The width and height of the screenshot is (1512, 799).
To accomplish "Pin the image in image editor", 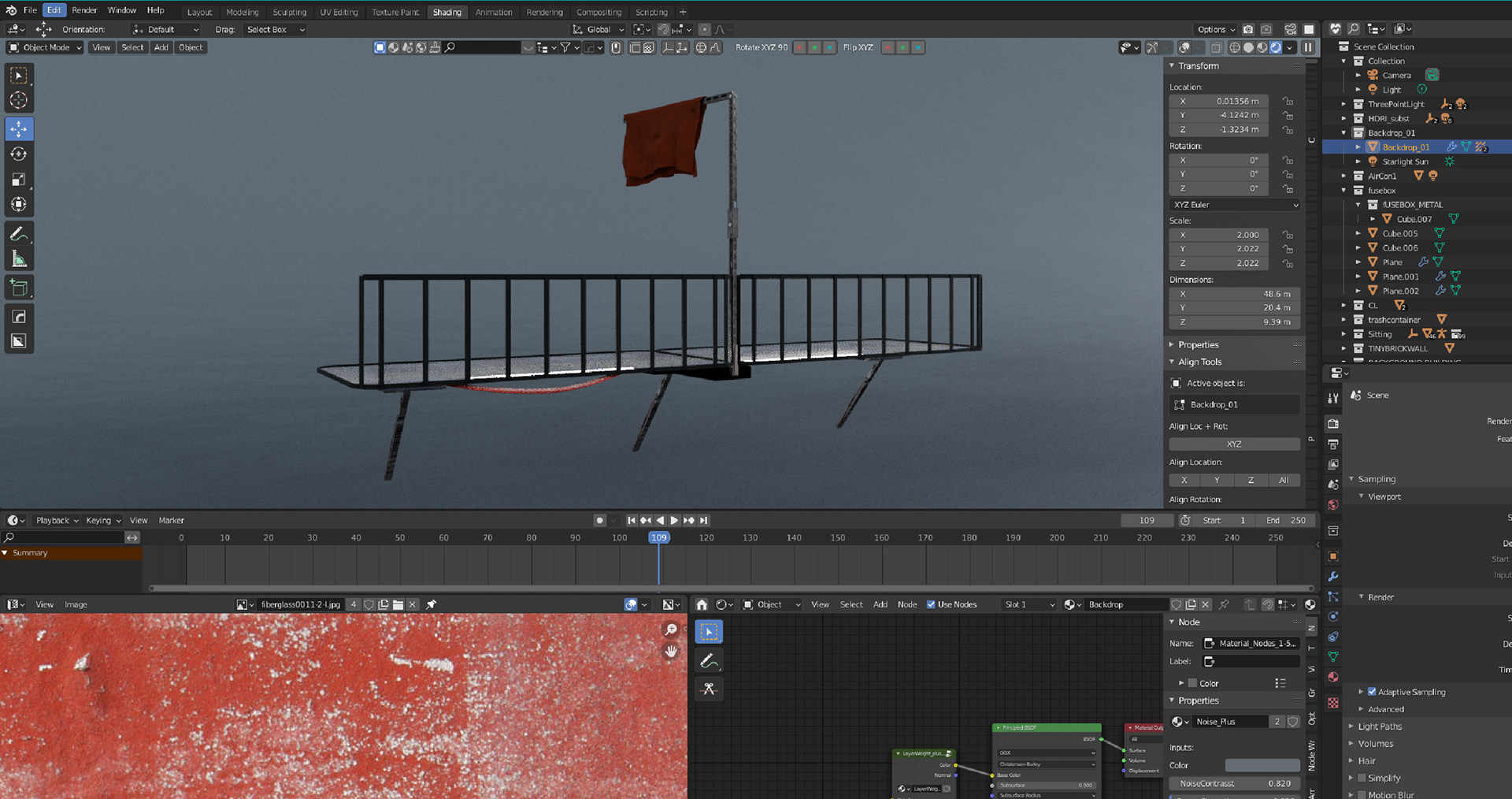I will point(431,604).
